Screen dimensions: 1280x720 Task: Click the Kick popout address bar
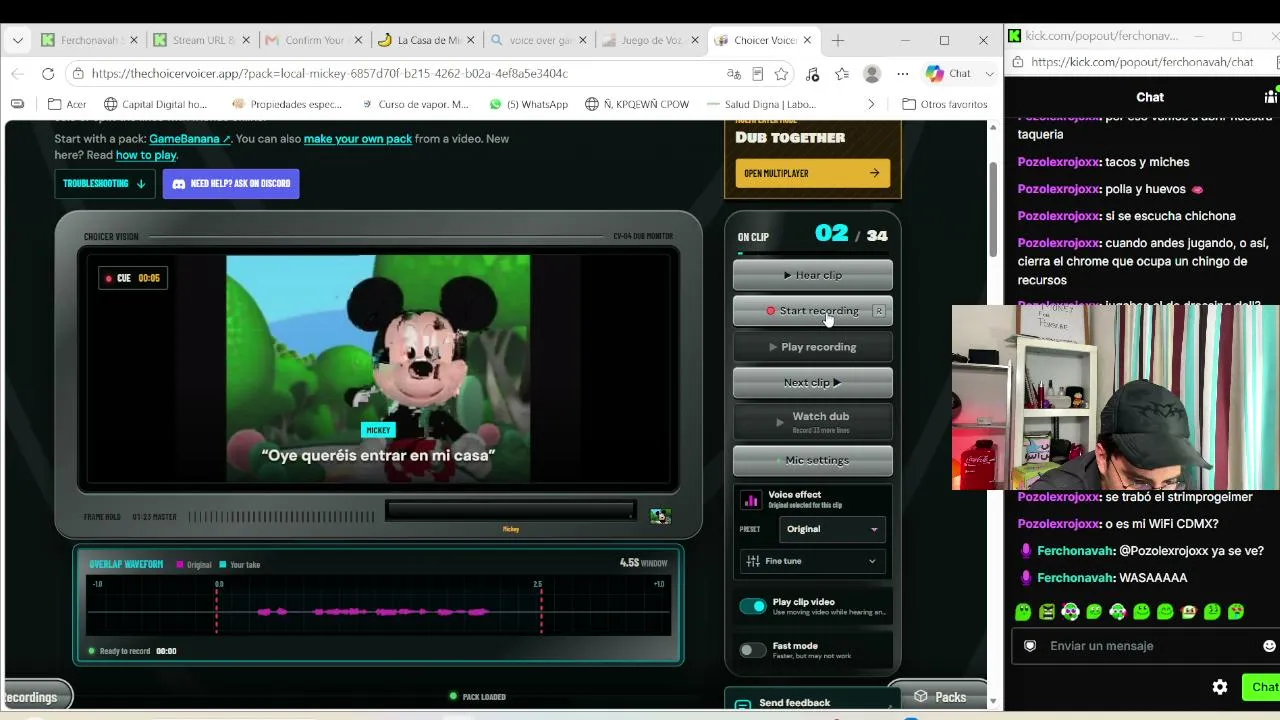1142,62
